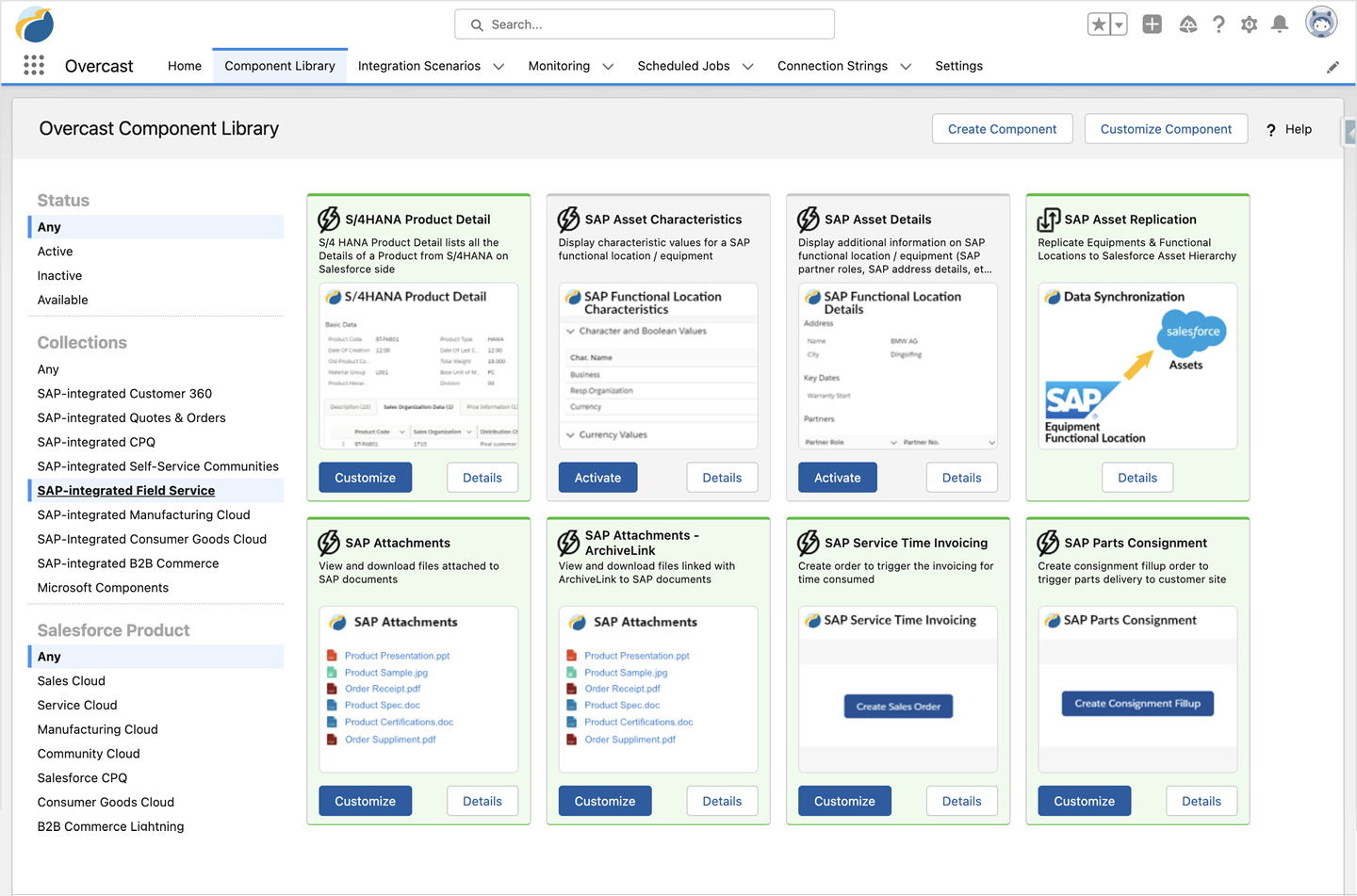Screen dimensions: 1357x896
Task: Customize the SAP Parts Consignment component
Action: (1084, 801)
